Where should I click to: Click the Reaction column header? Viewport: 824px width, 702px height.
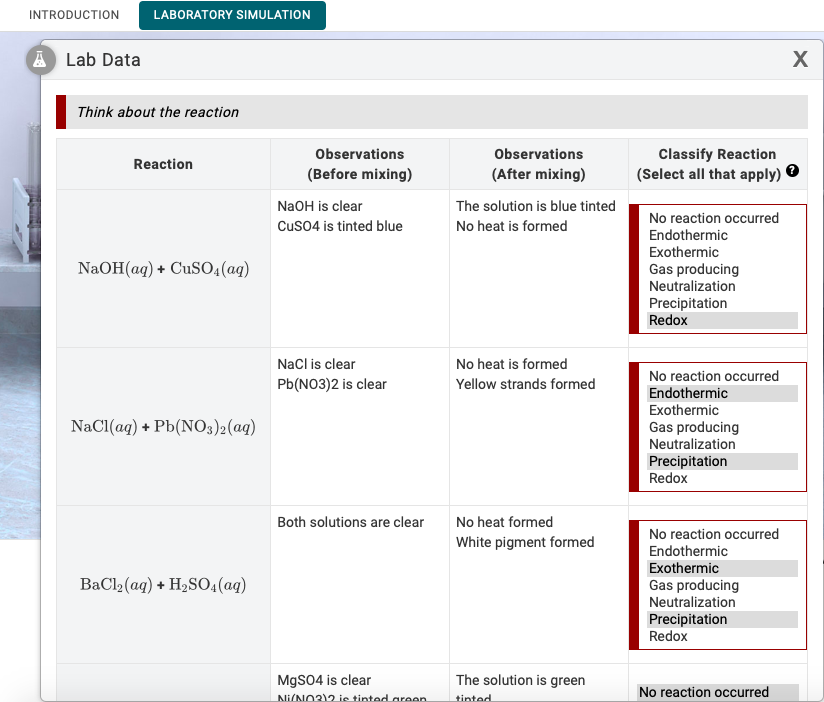coord(163,164)
